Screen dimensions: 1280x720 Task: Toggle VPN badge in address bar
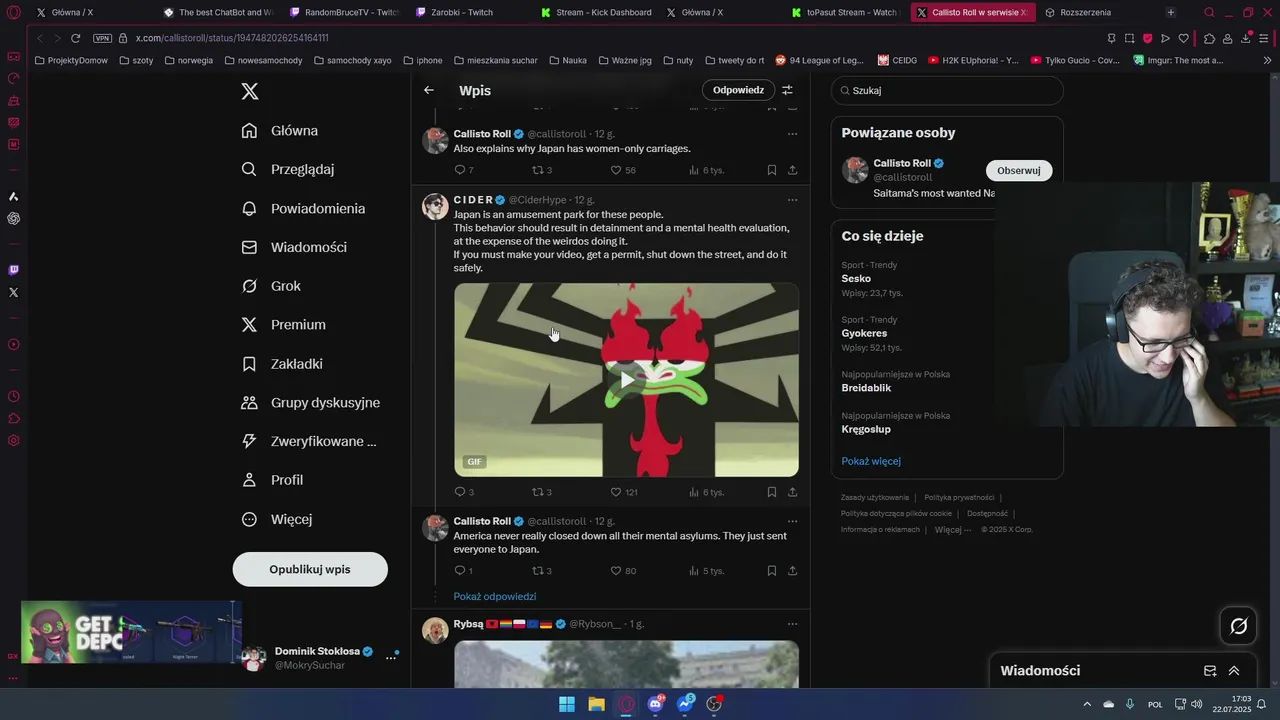(102, 38)
